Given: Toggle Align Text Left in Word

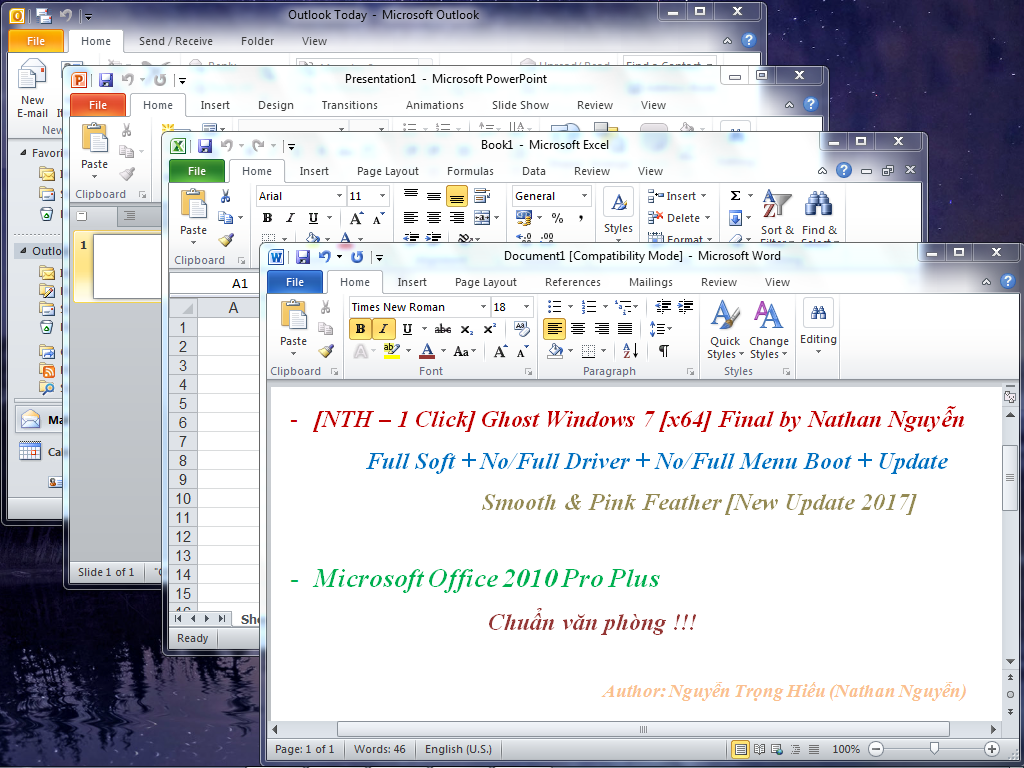Looking at the screenshot, I should 554,328.
